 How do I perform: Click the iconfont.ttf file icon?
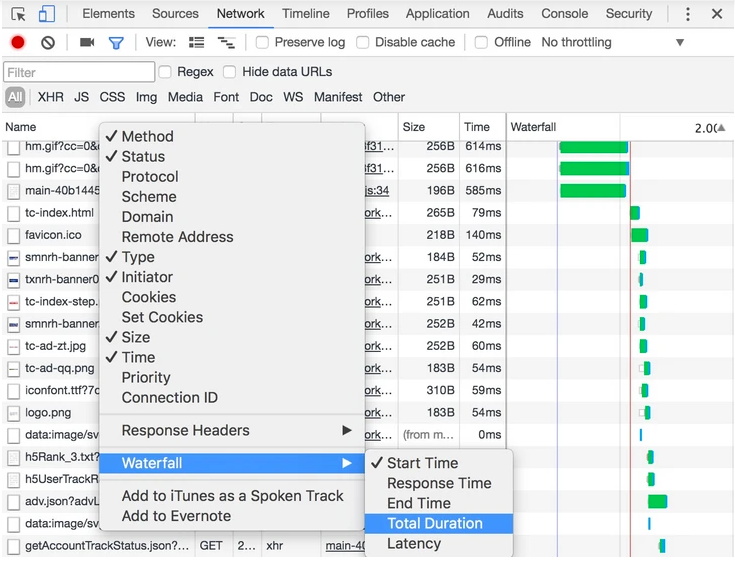pyautogui.click(x=14, y=391)
